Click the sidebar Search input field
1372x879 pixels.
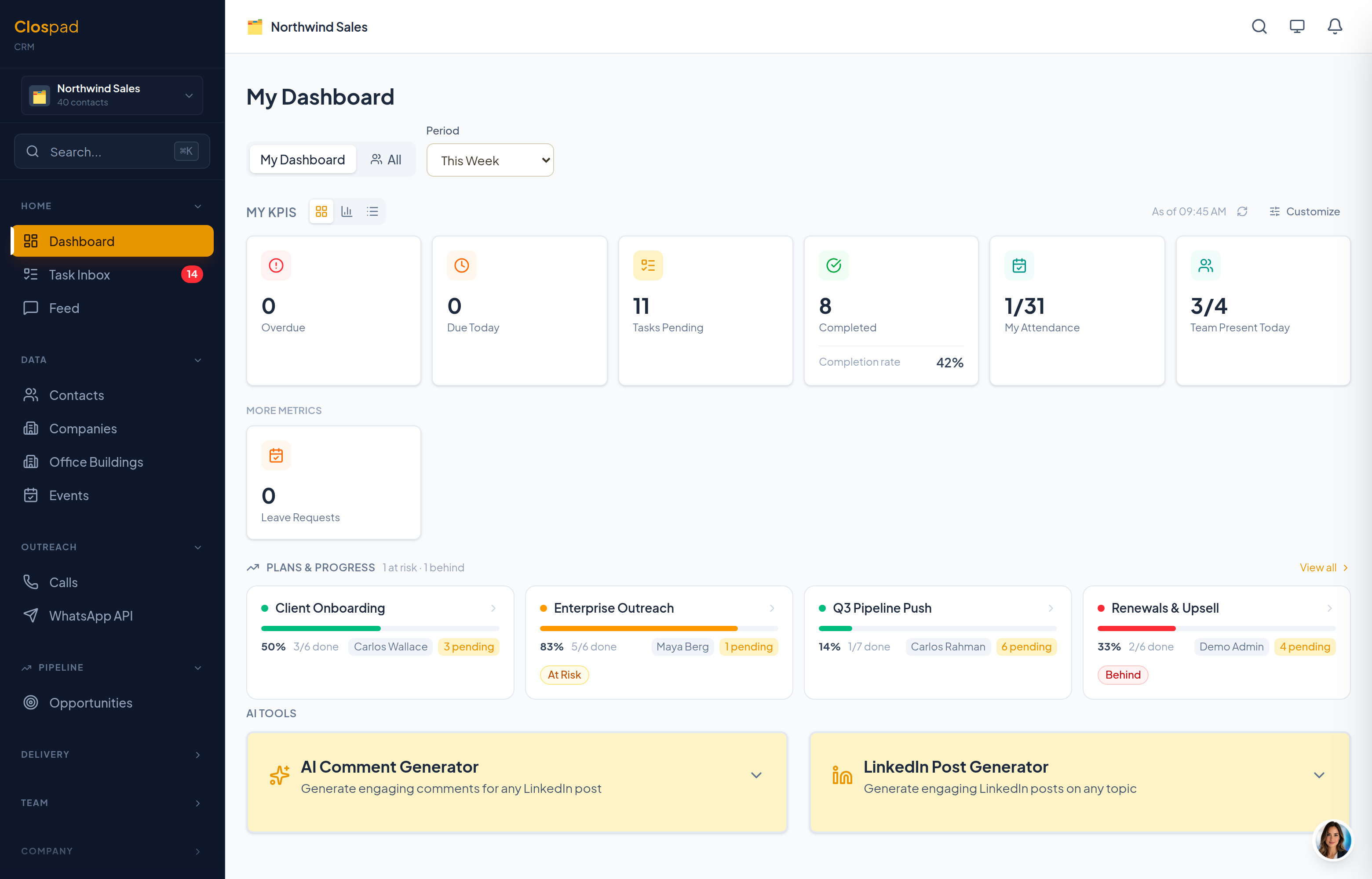(113, 151)
